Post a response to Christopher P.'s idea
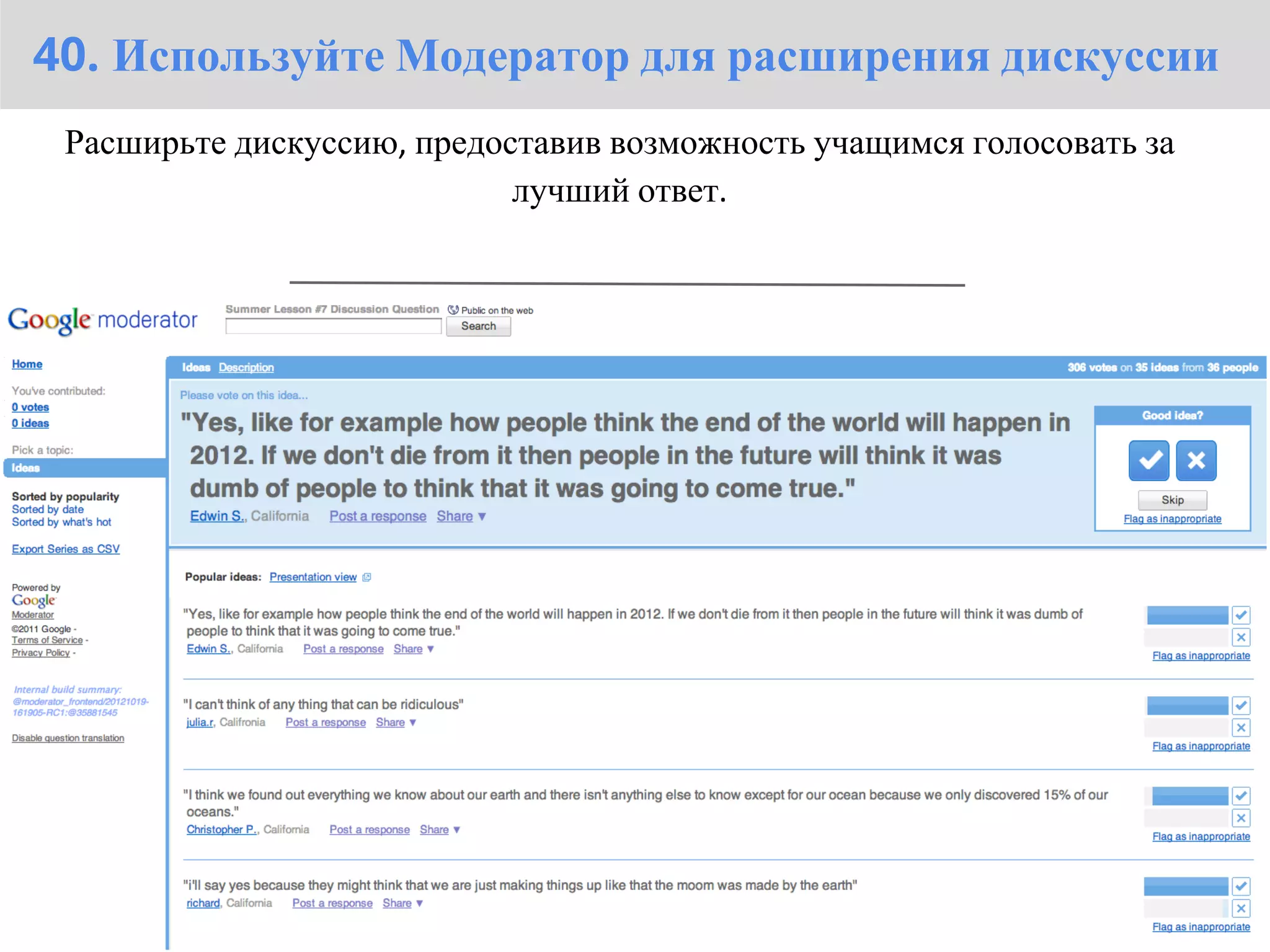The height and width of the screenshot is (952, 1270). tap(370, 830)
